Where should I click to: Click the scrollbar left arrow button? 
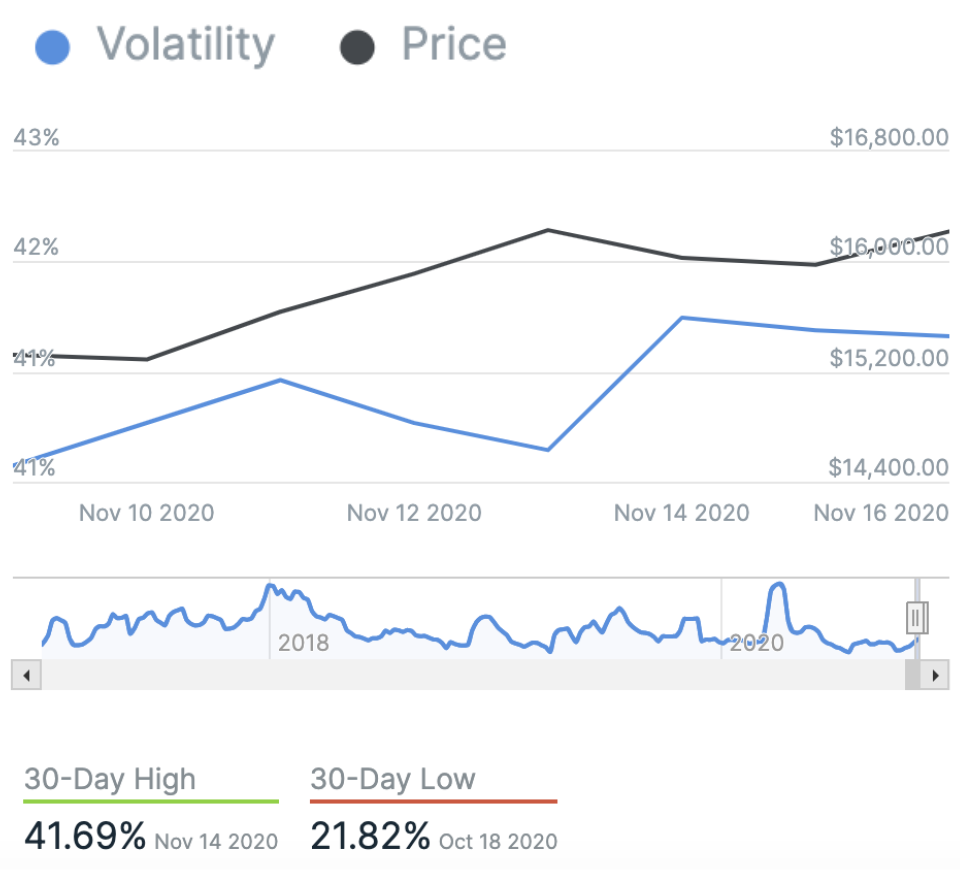(26, 676)
